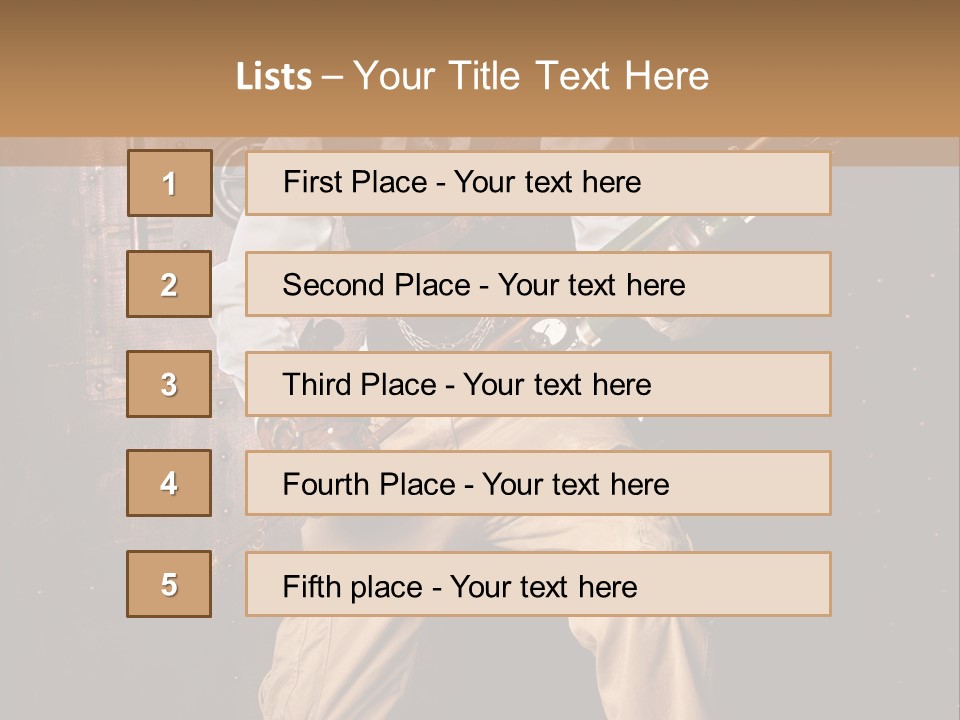Viewport: 960px width, 720px height.
Task: Click 'Your text here' after Fourth Place
Action: tap(575, 485)
